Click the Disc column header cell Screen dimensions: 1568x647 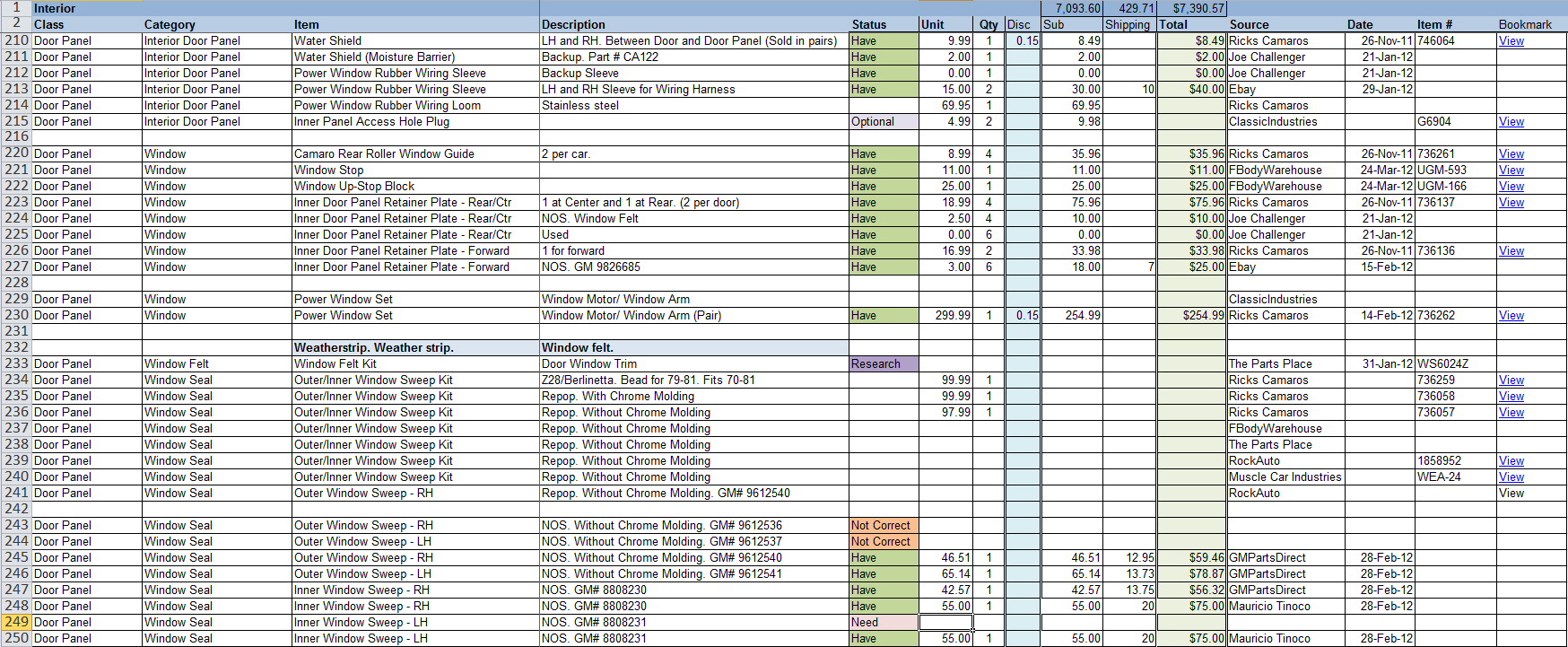[1023, 24]
